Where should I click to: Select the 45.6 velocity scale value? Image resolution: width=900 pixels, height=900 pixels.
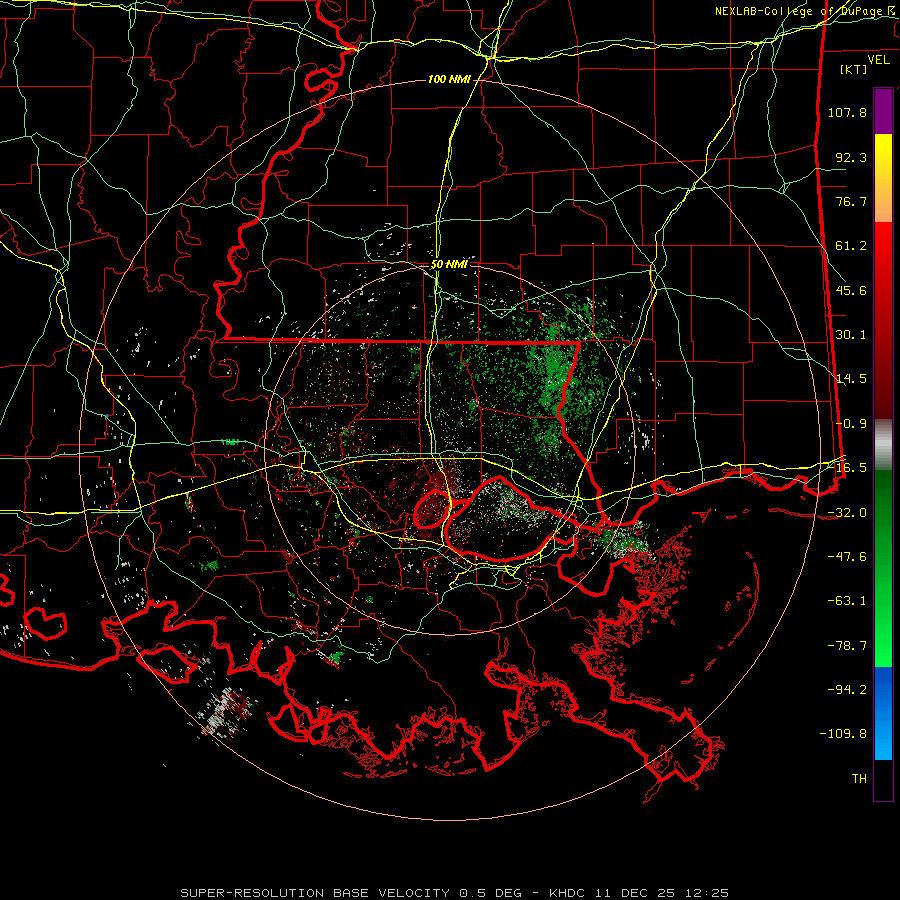click(851, 290)
